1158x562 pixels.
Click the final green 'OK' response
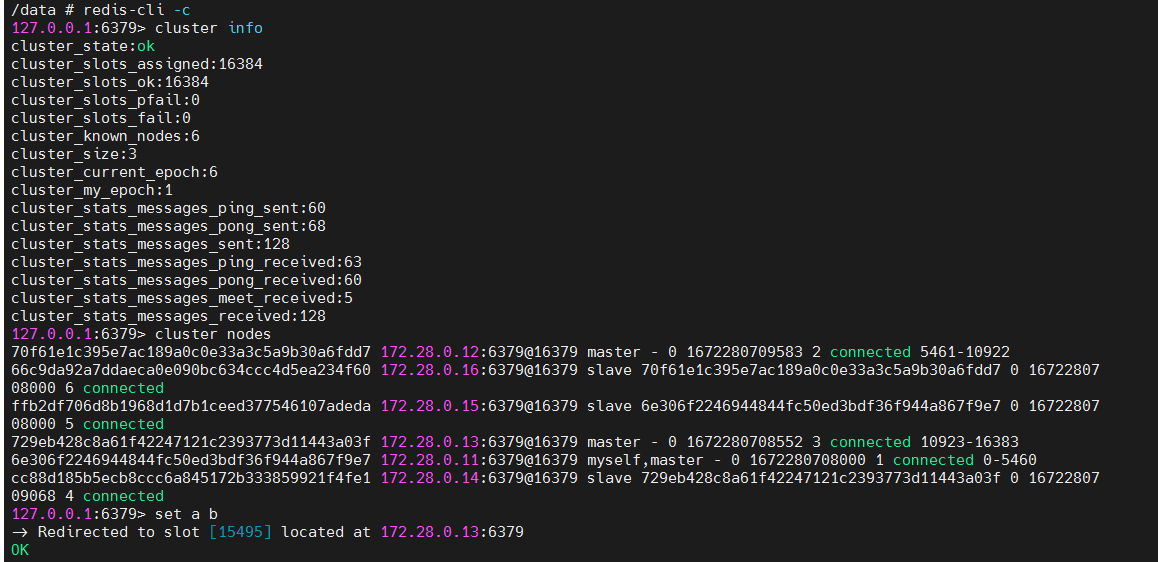pyautogui.click(x=20, y=550)
